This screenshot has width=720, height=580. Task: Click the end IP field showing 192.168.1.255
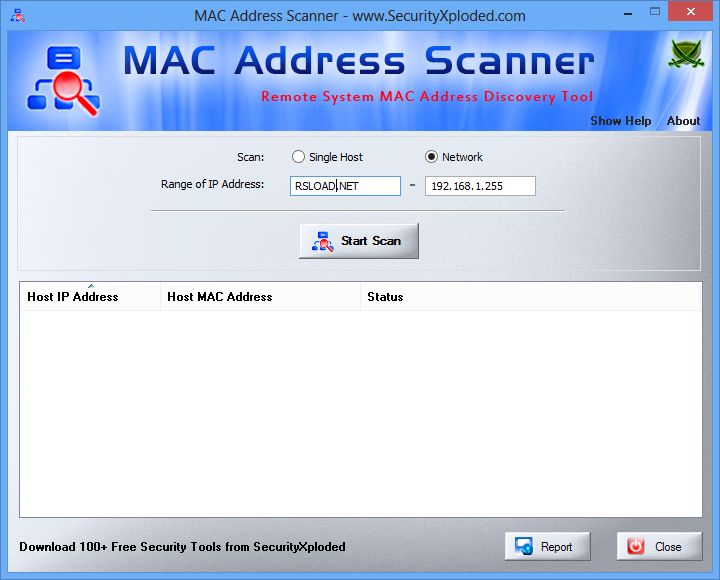[x=480, y=186]
